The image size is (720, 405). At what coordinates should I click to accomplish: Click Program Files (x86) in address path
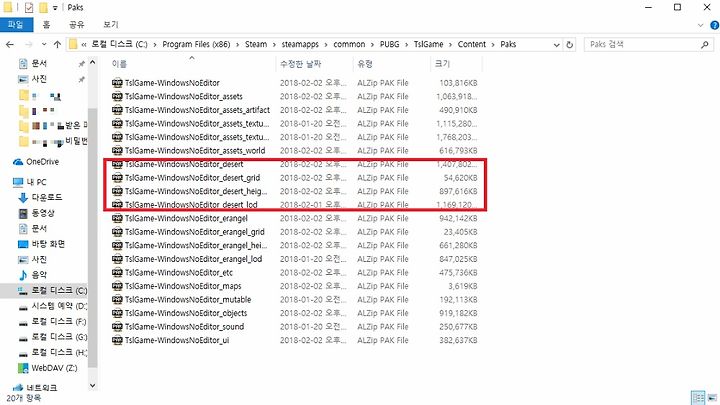[196, 45]
